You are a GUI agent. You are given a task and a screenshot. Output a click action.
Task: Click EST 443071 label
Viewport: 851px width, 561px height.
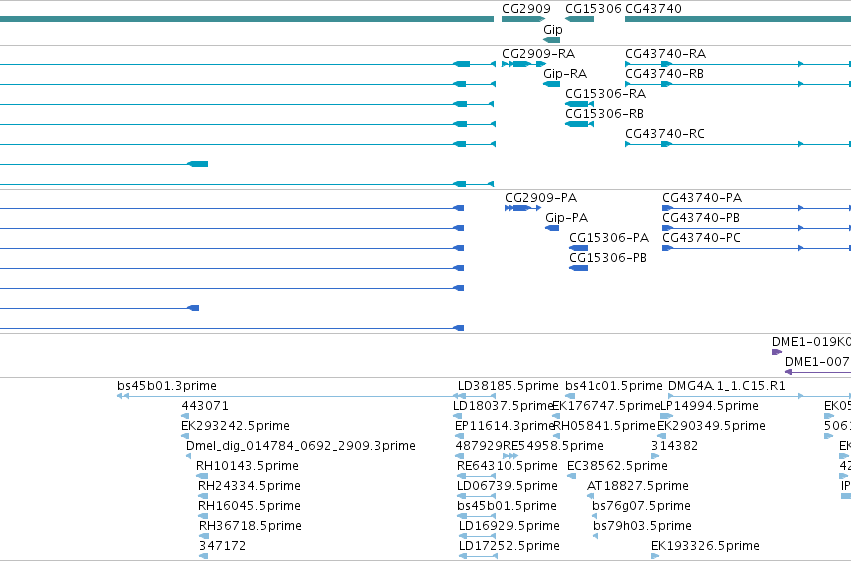point(205,406)
